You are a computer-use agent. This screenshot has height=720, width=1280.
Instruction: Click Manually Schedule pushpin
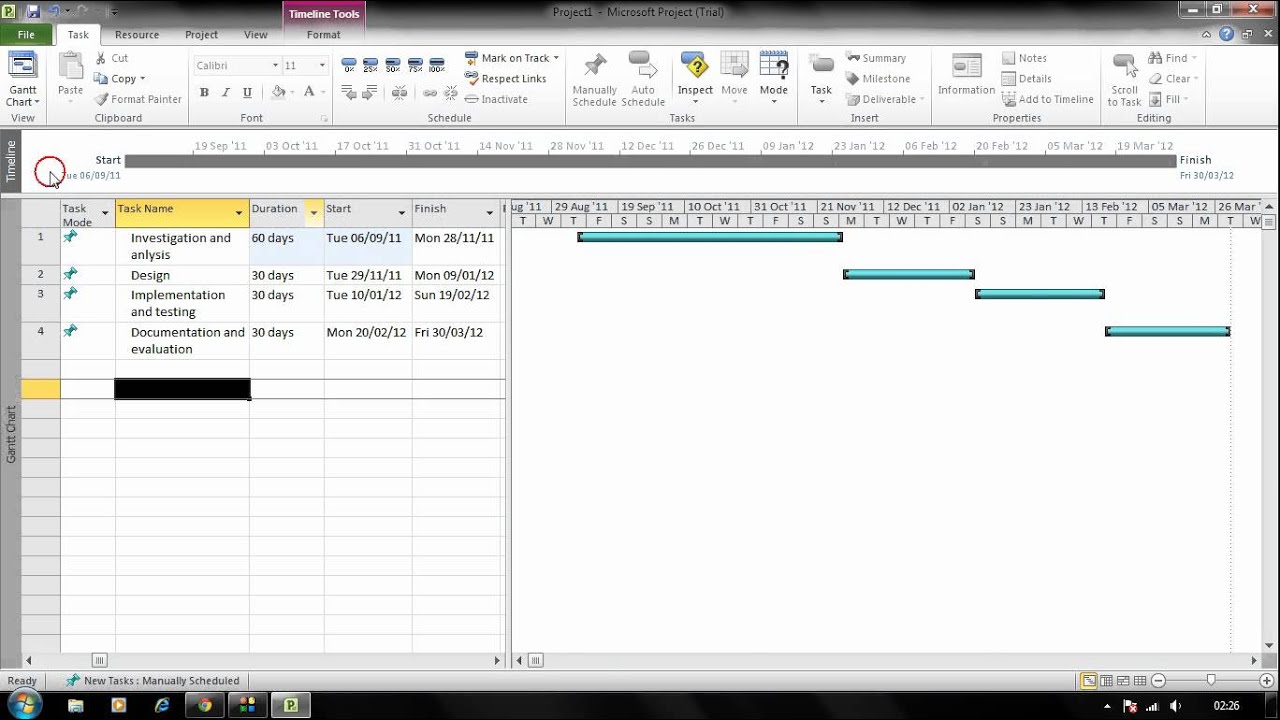[x=594, y=79]
